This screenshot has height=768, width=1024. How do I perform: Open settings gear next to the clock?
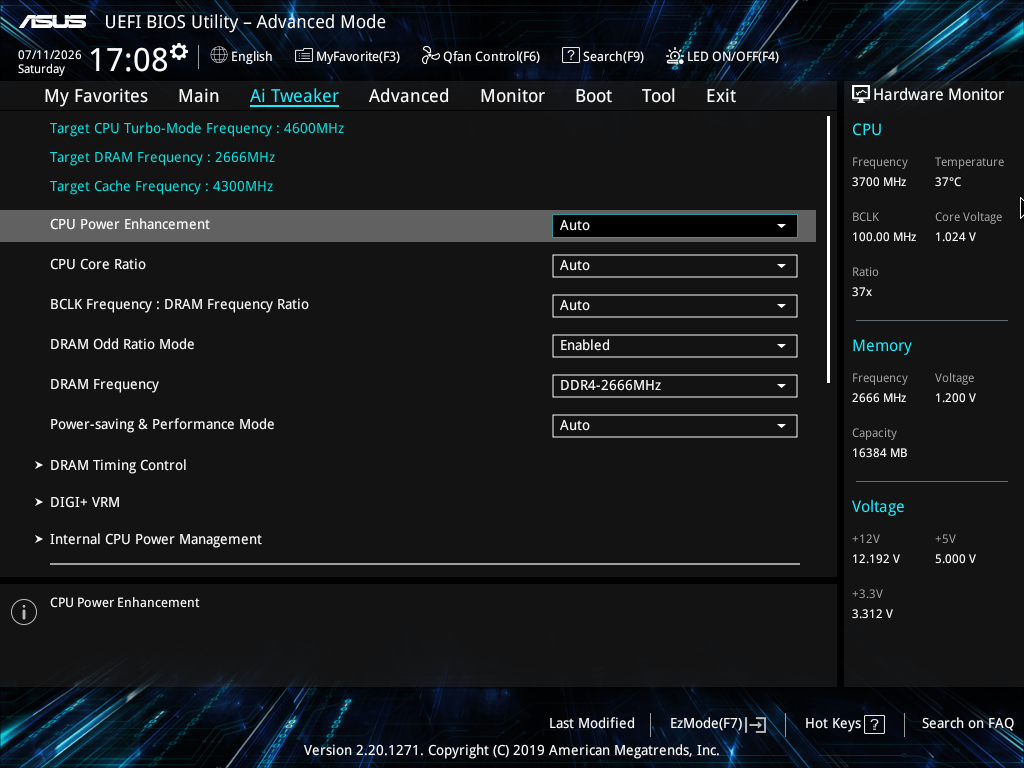179,52
